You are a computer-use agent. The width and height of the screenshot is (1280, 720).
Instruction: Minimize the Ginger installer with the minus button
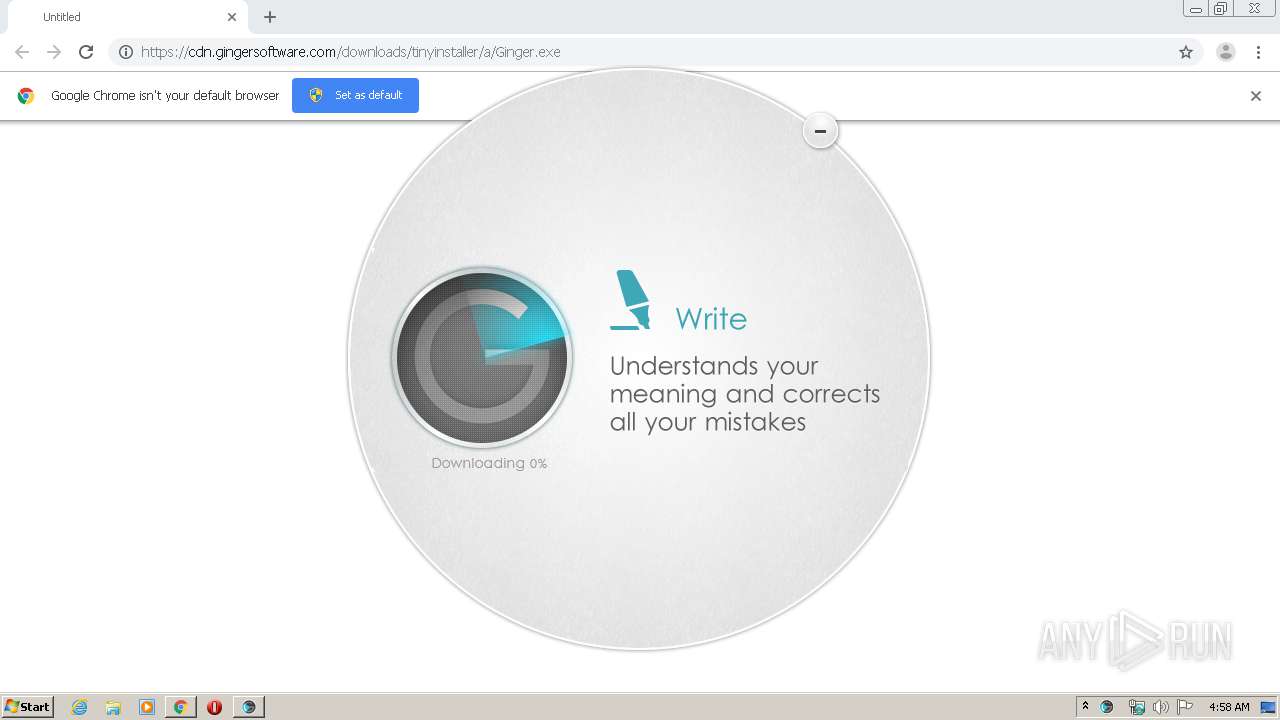(x=820, y=131)
